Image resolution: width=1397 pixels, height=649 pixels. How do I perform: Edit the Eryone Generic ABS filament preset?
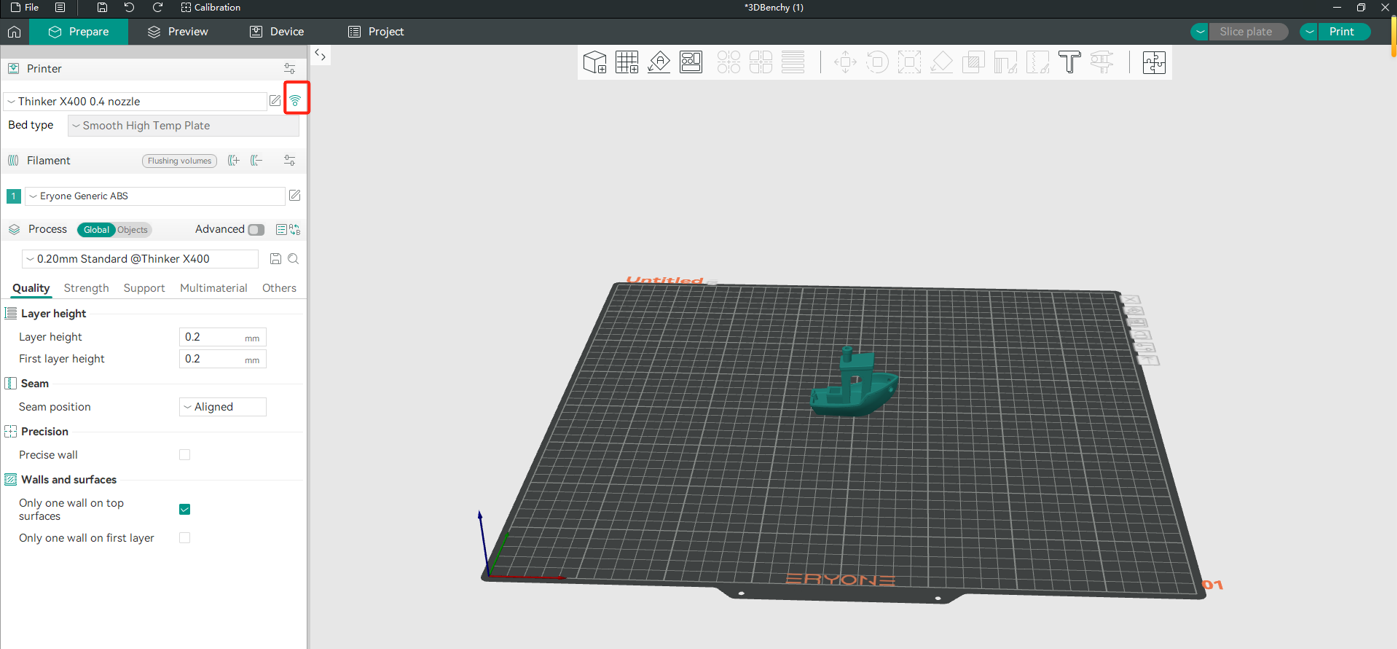click(x=295, y=196)
